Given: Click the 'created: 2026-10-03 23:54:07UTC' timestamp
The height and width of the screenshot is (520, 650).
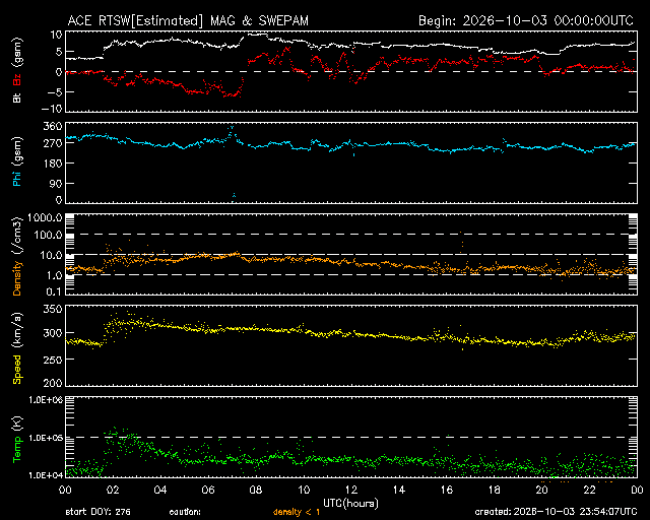Looking at the screenshot, I should [556, 512].
